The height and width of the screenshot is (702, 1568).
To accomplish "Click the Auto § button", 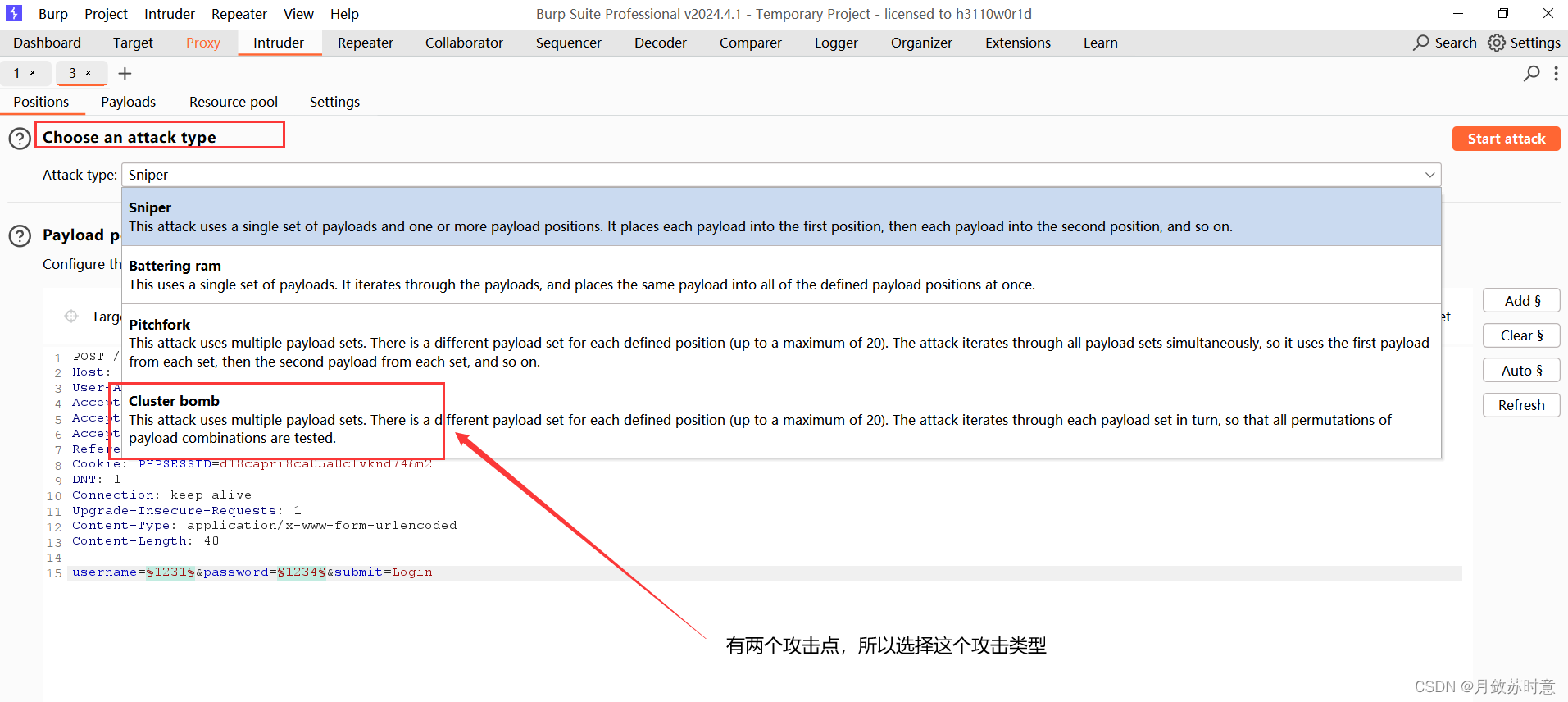I will (x=1521, y=371).
